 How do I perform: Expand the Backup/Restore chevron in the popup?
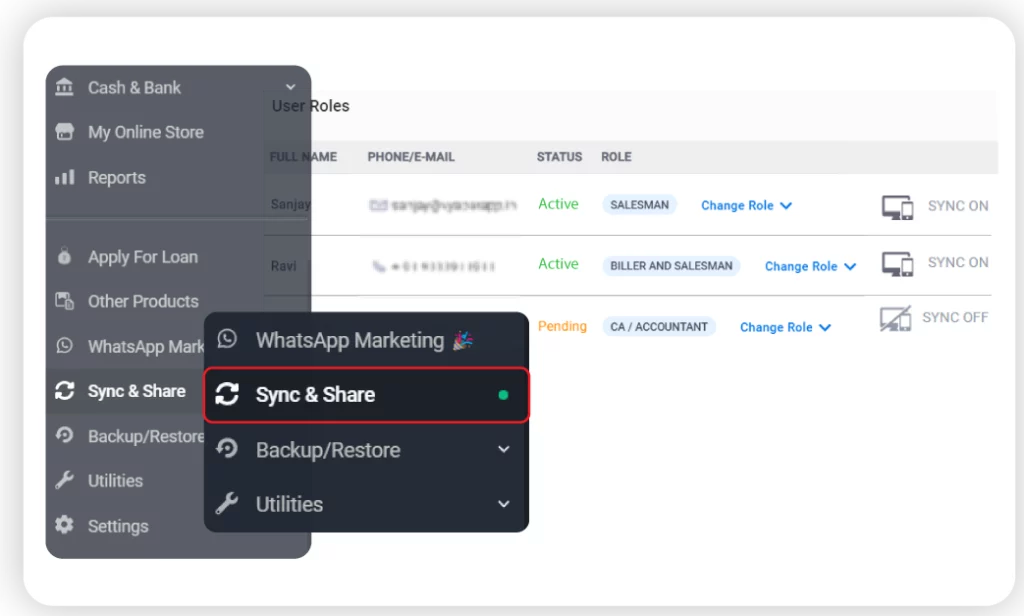click(x=503, y=450)
